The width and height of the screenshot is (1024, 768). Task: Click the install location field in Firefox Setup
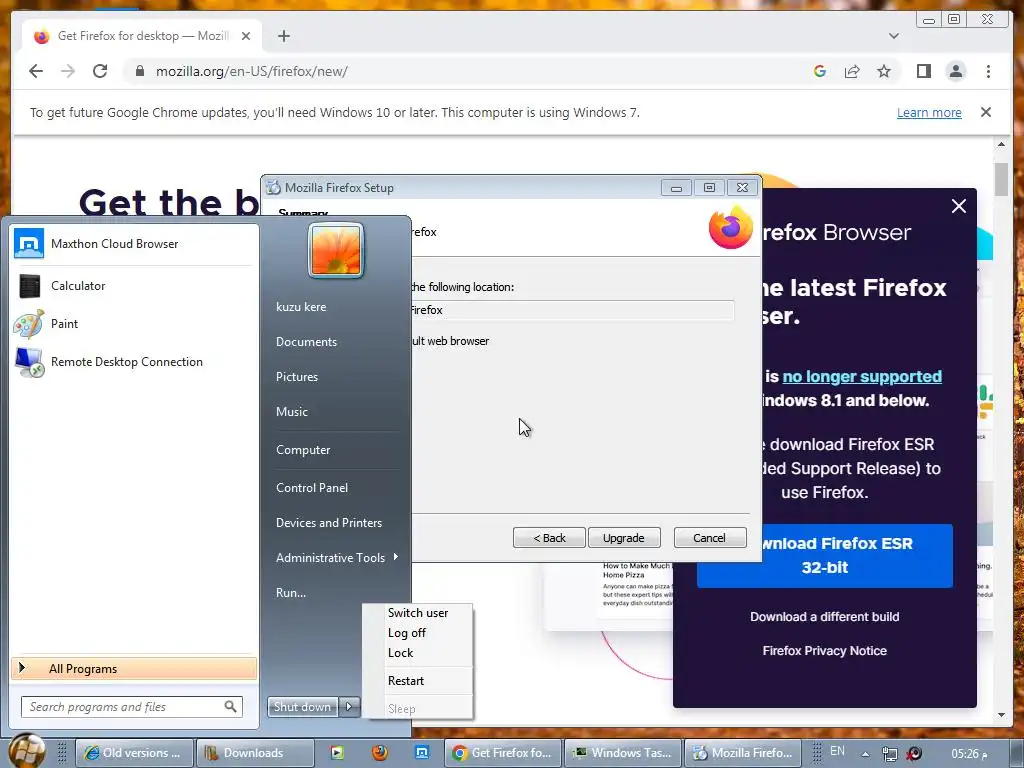[571, 310]
